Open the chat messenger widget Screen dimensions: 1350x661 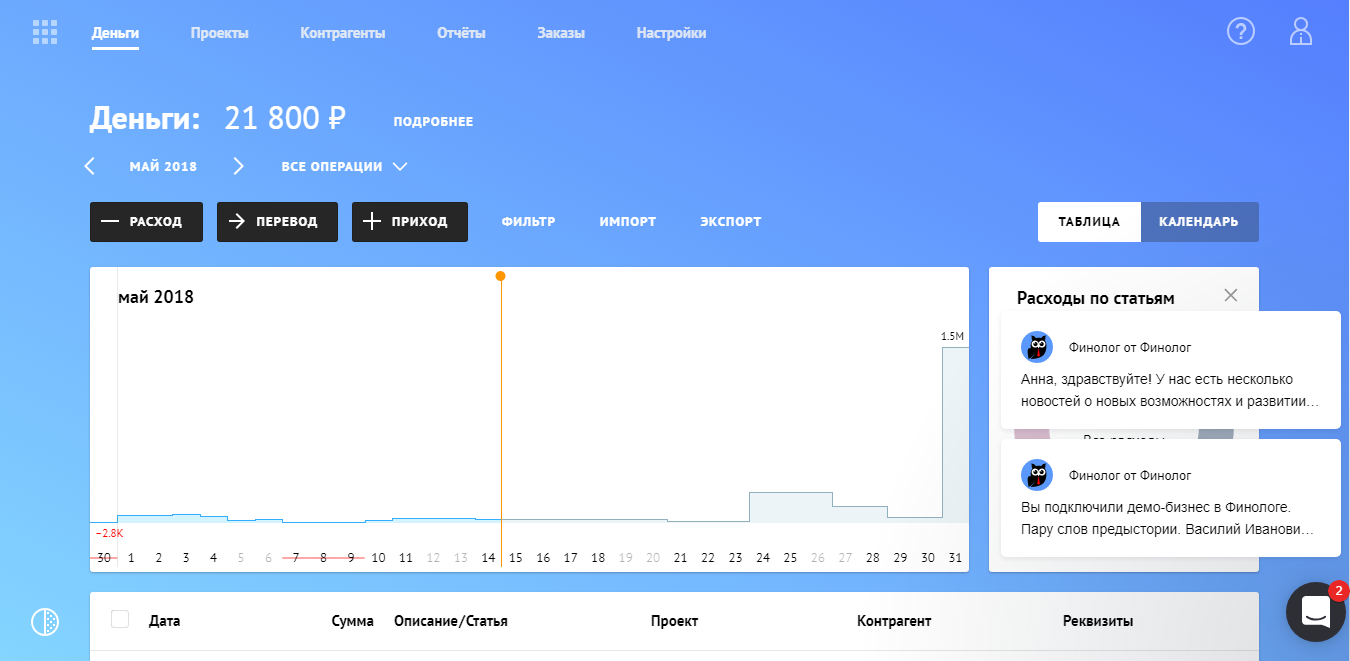pos(1316,612)
